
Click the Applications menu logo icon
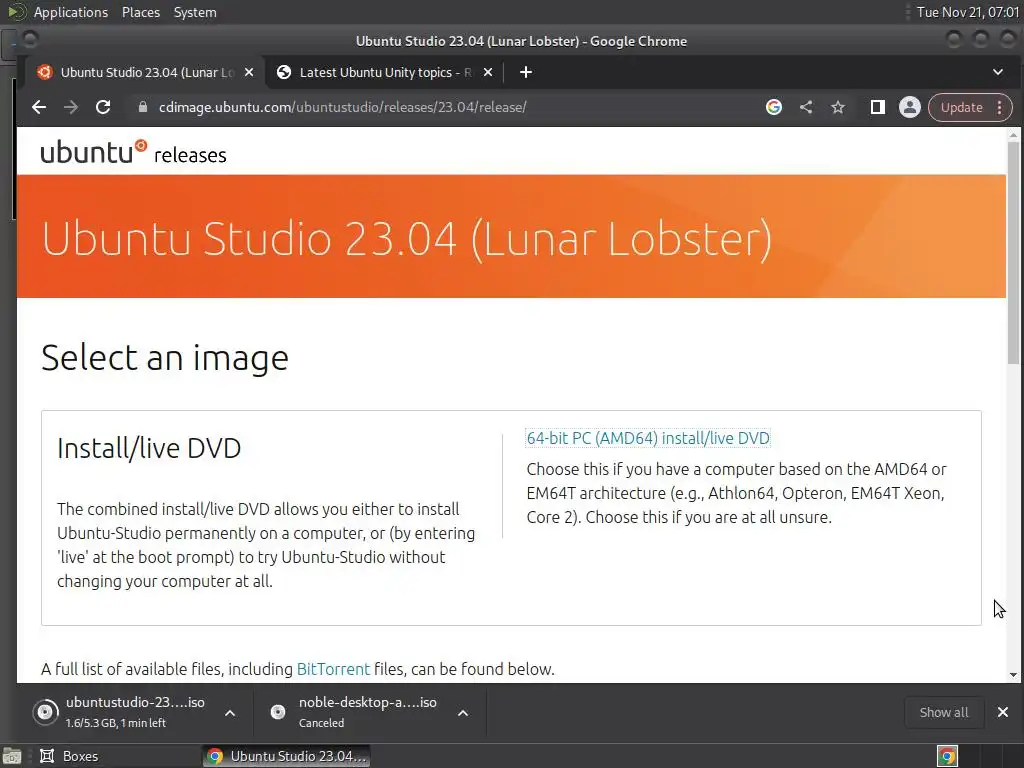[x=17, y=12]
